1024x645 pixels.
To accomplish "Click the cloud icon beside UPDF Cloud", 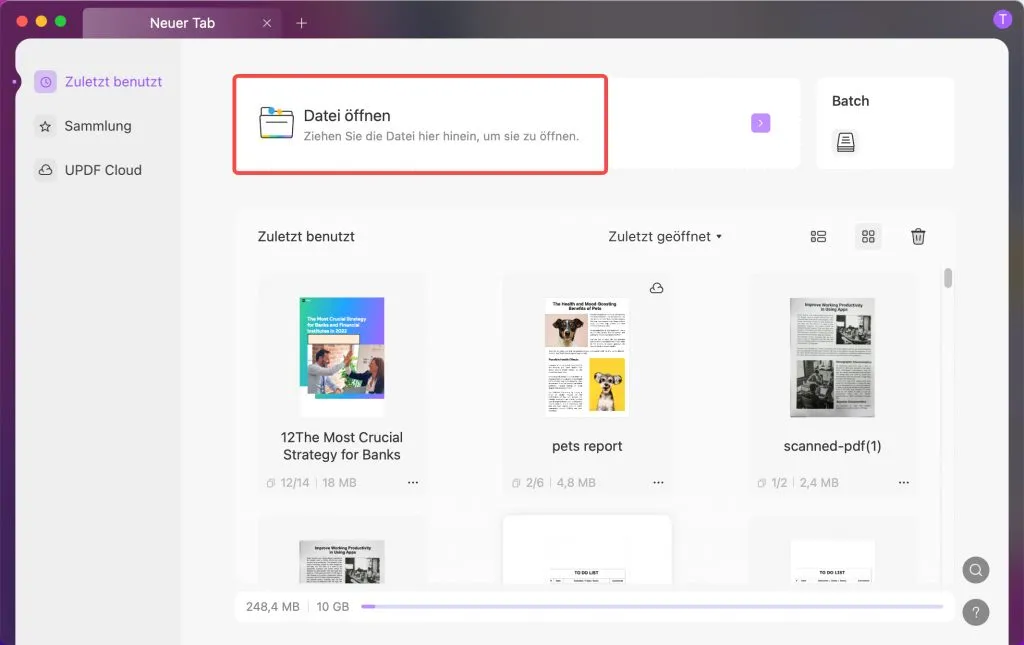I will coord(45,170).
